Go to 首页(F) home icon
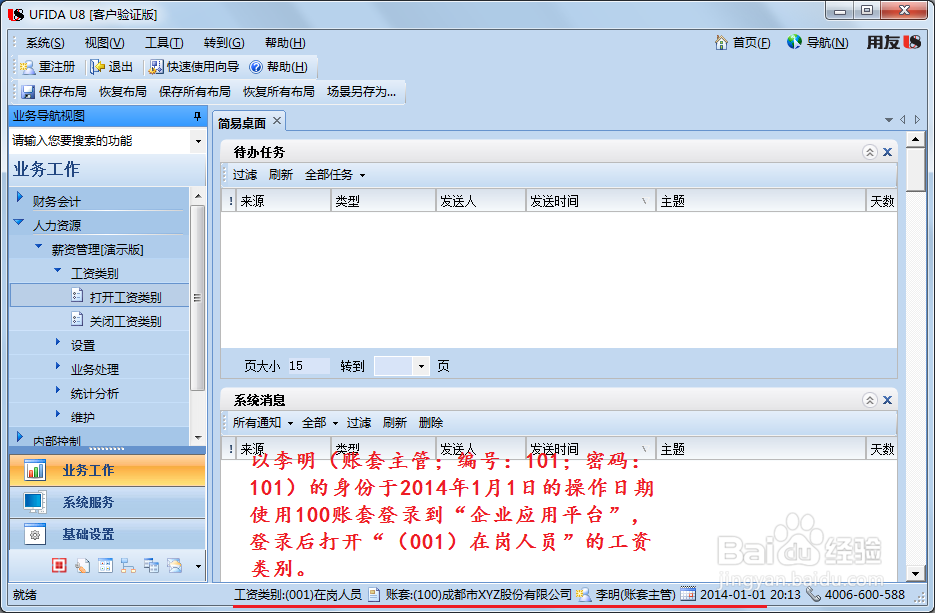This screenshot has height=613, width=935. click(722, 42)
